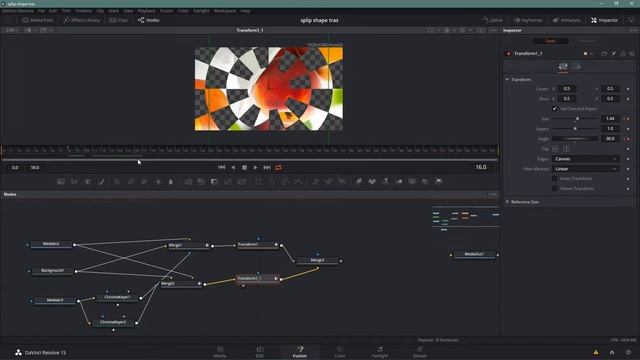Image resolution: width=640 pixels, height=360 pixels.
Task: Toggle keyframe for the Center parameter
Action: tap(628, 89)
